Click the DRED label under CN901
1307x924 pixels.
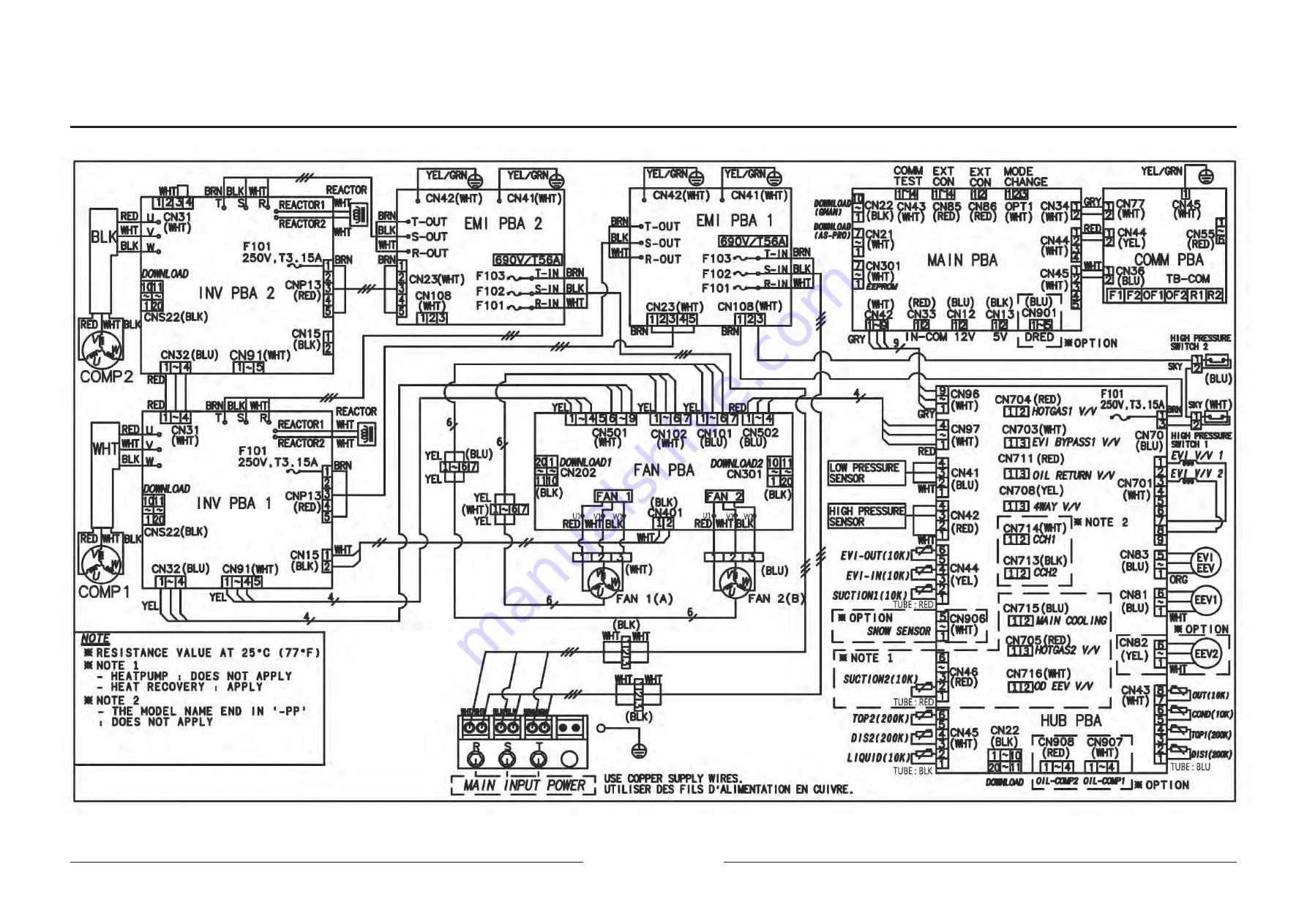coord(1039,337)
